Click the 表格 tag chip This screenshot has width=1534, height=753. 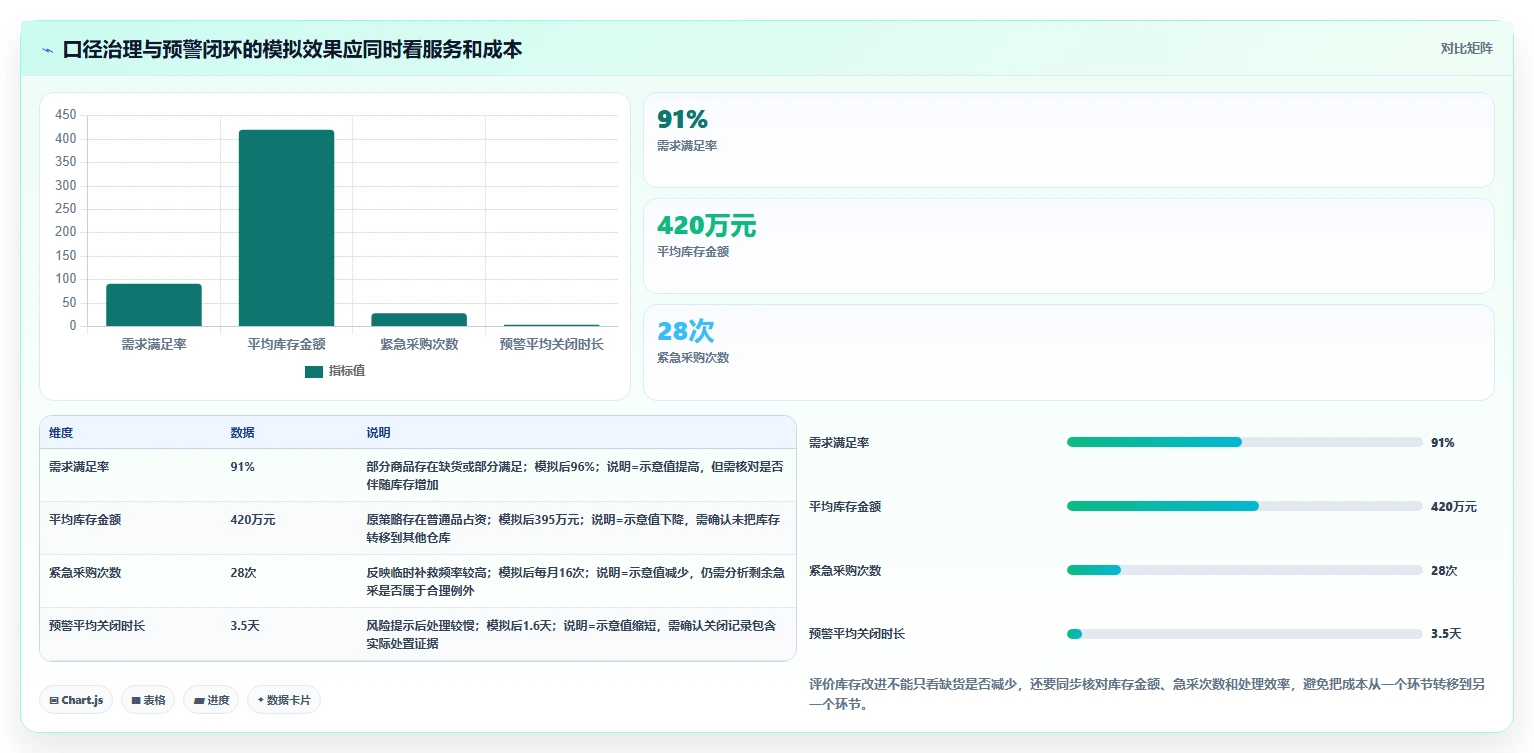(148, 700)
